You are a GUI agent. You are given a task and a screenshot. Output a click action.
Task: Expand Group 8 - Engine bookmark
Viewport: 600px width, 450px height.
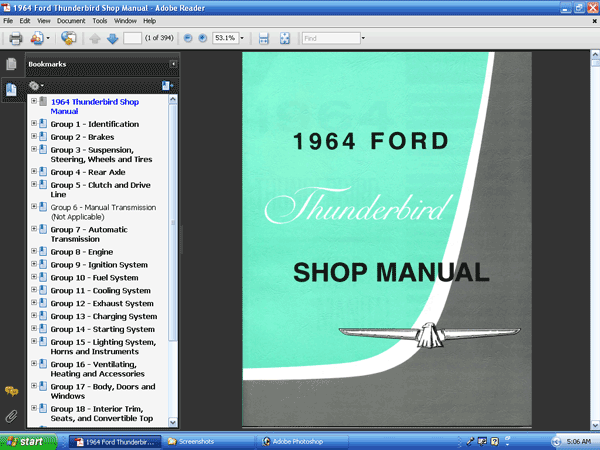(34, 251)
